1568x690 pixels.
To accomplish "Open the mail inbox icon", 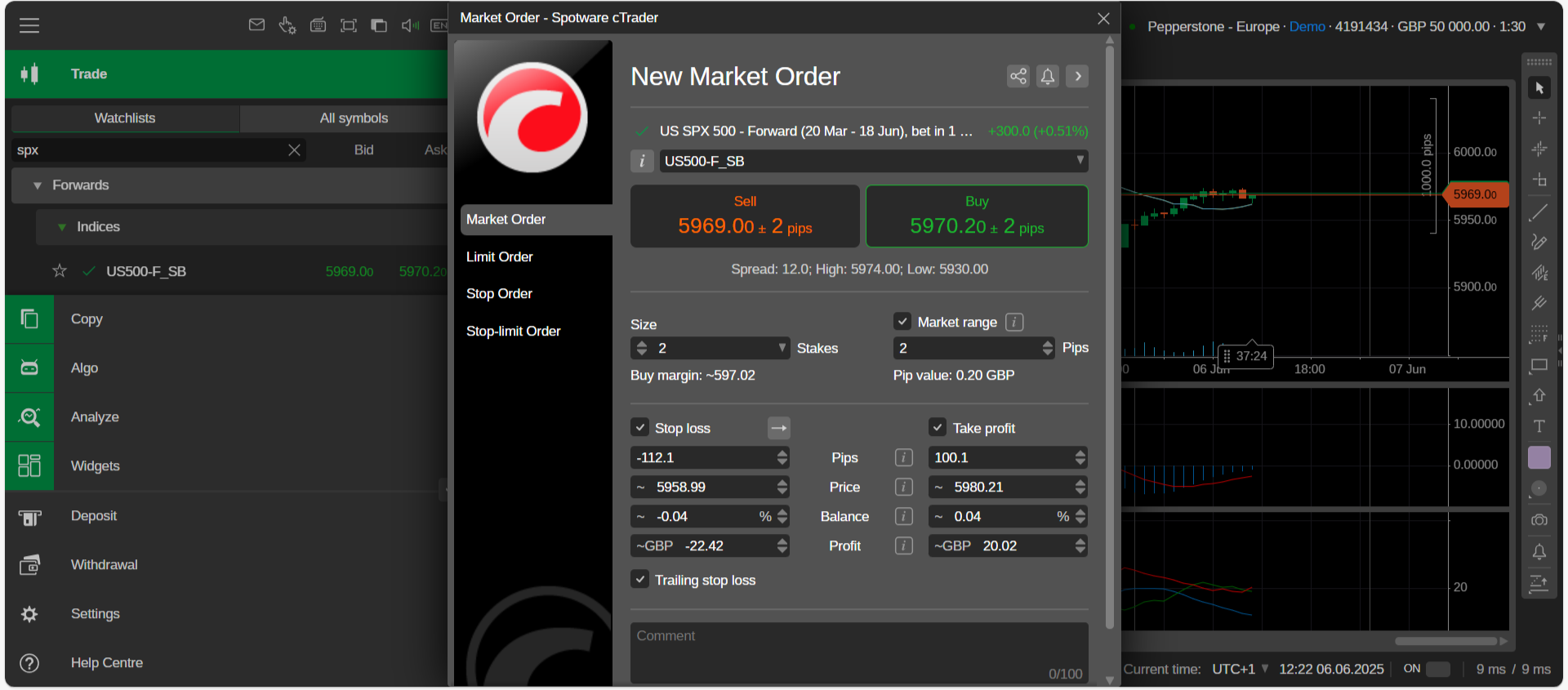I will point(256,25).
